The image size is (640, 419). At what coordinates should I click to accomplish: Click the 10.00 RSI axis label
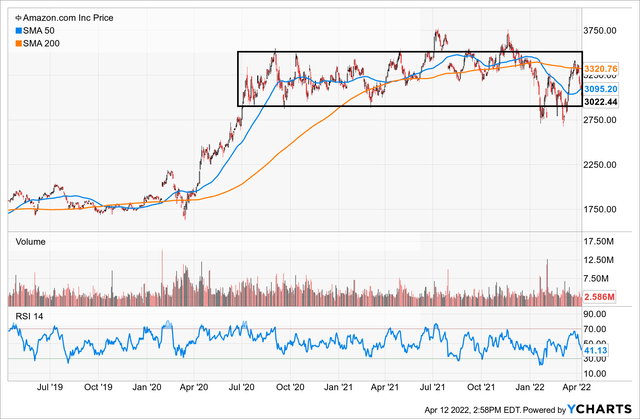click(x=595, y=374)
